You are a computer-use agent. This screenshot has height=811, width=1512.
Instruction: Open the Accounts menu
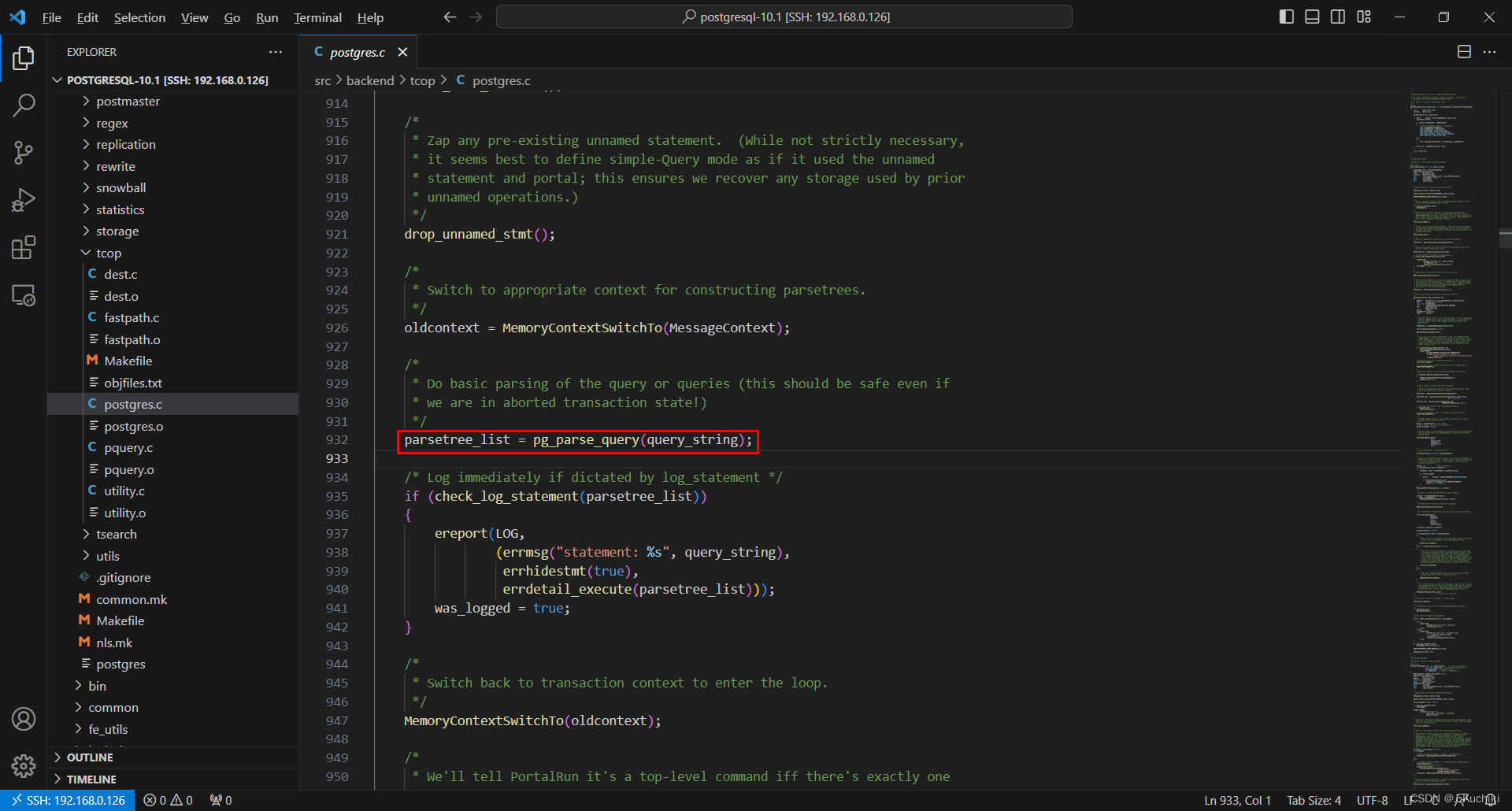coord(24,719)
